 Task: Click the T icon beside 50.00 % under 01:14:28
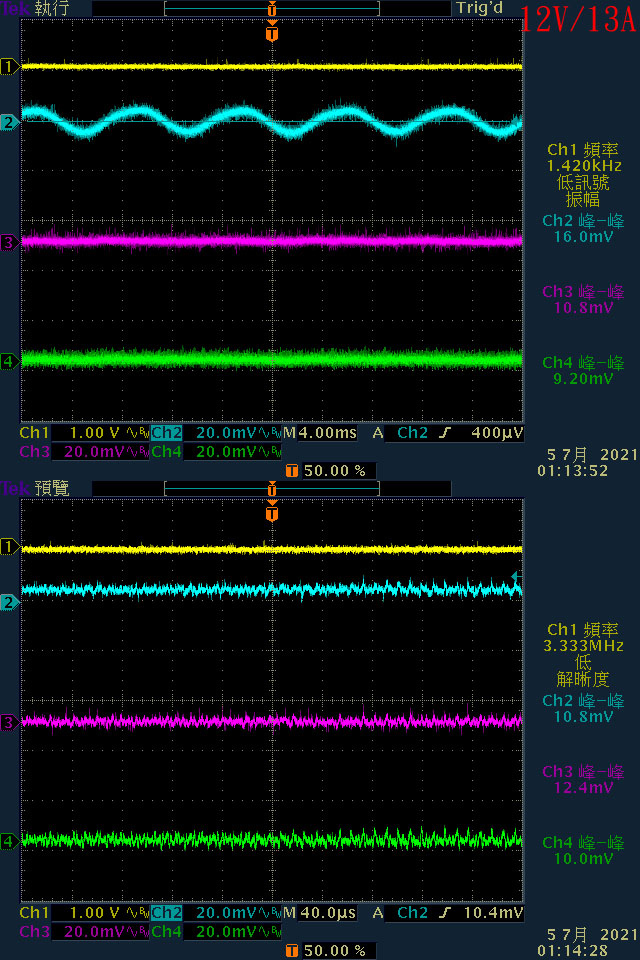(x=292, y=951)
